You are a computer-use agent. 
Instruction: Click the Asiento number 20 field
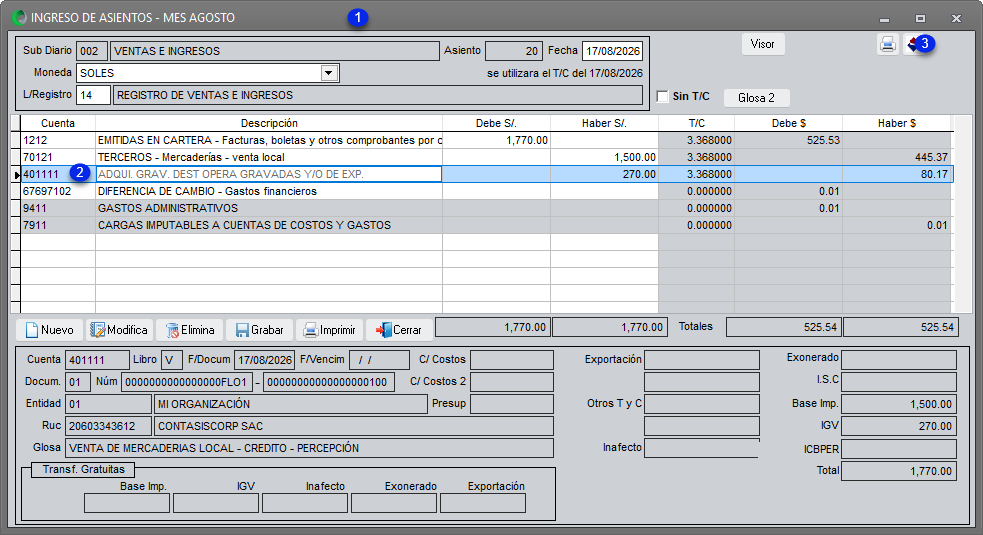pos(513,51)
